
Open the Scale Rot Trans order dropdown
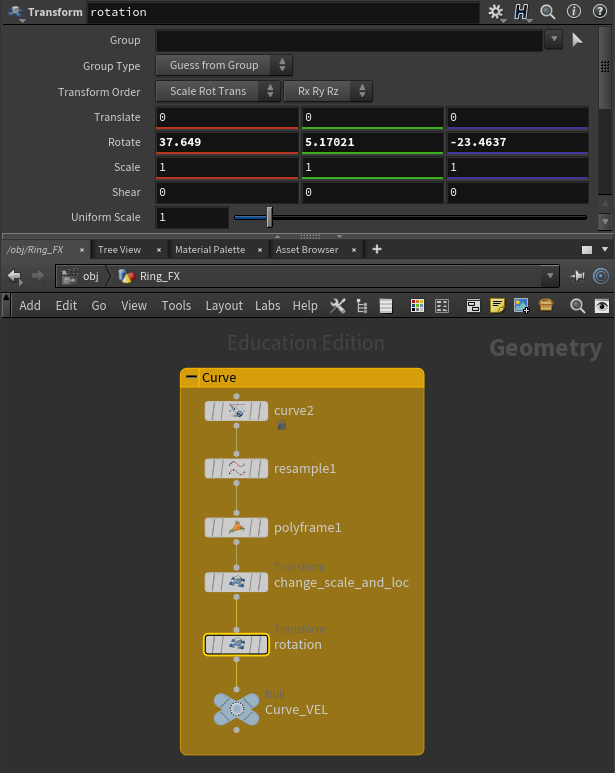tap(217, 91)
